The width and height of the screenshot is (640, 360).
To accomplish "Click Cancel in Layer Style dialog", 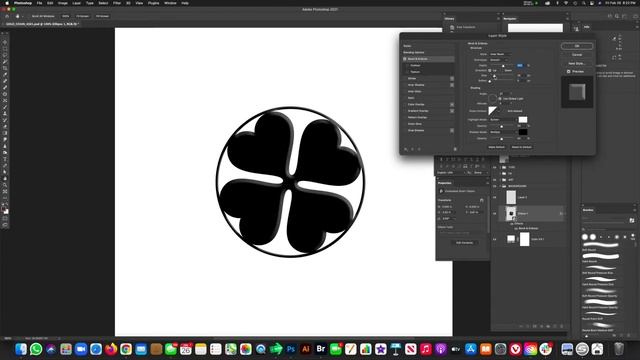I will (577, 55).
